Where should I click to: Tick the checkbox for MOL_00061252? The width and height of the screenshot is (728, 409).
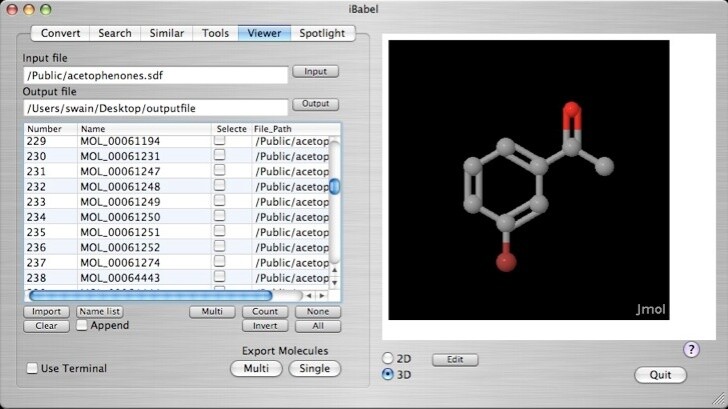point(220,247)
